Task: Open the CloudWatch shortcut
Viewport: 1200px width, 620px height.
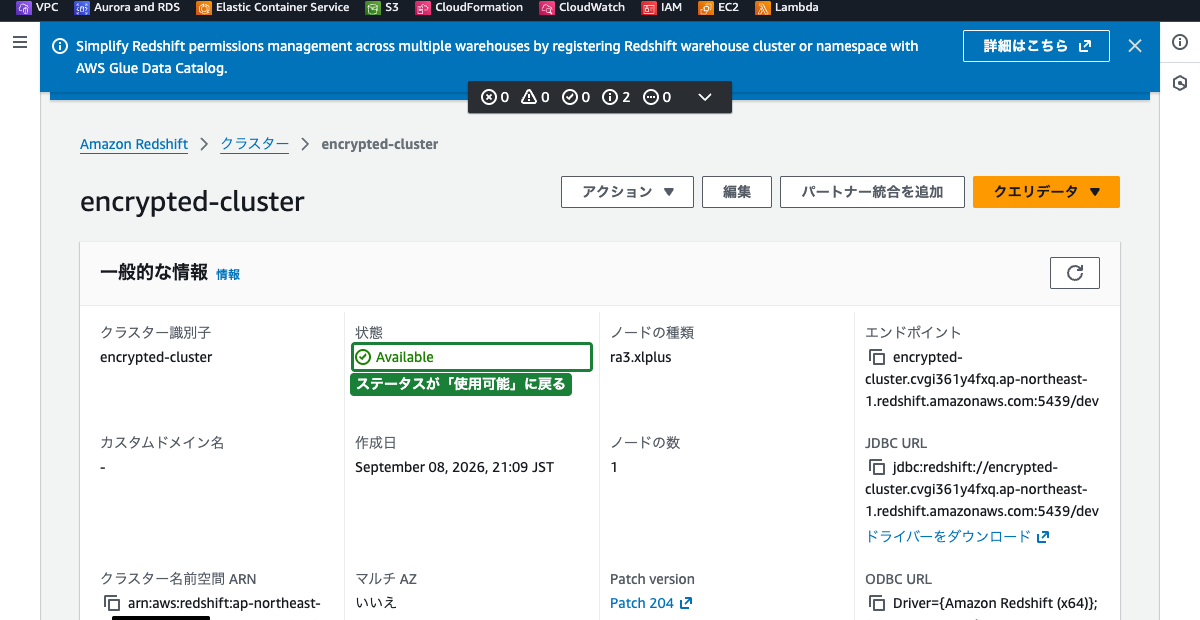Action: click(x=582, y=8)
